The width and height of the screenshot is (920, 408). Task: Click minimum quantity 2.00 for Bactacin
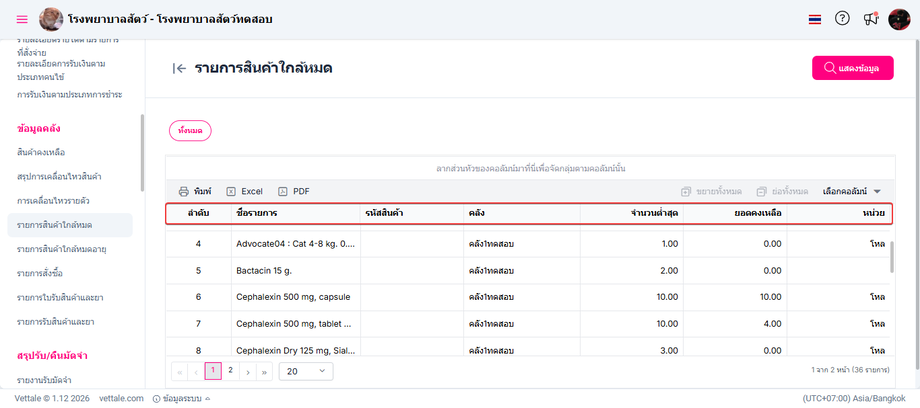[668, 271]
